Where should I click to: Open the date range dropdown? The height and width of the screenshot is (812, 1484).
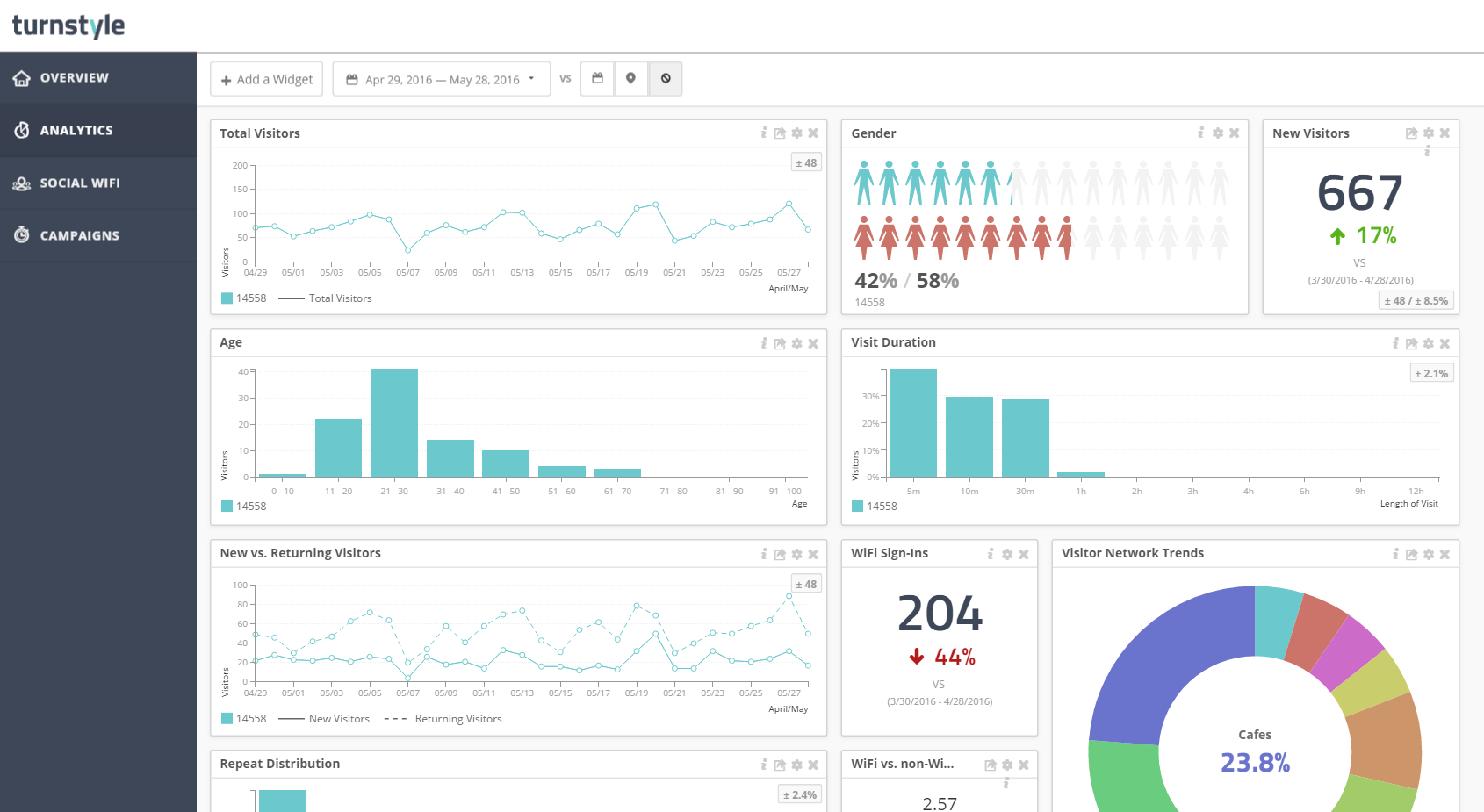[441, 79]
